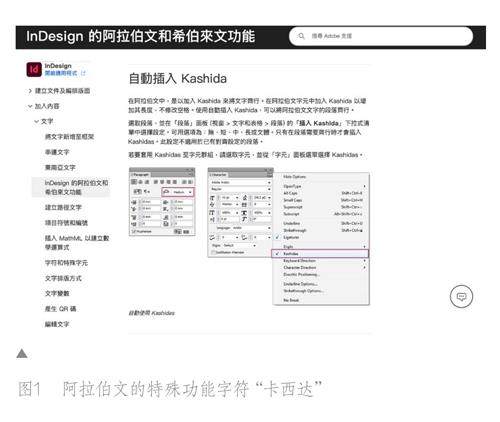Click the InDesign app logo icon

click(x=34, y=69)
